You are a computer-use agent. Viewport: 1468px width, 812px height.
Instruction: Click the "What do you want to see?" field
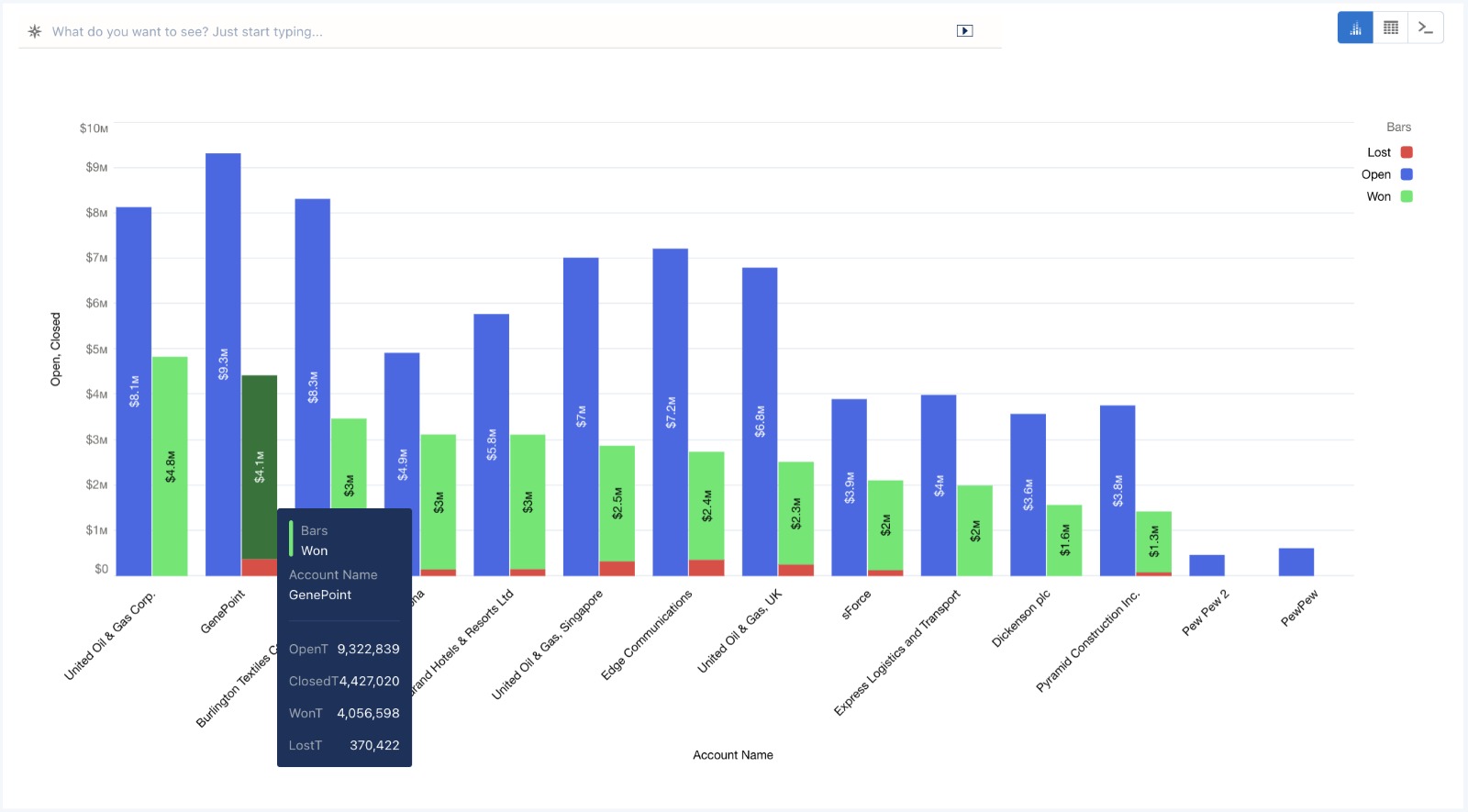495,31
